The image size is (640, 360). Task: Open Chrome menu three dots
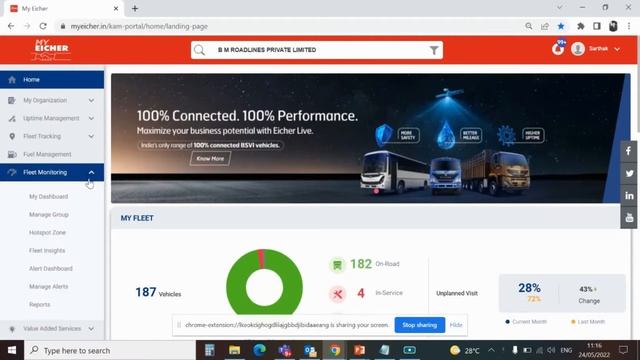click(x=629, y=26)
